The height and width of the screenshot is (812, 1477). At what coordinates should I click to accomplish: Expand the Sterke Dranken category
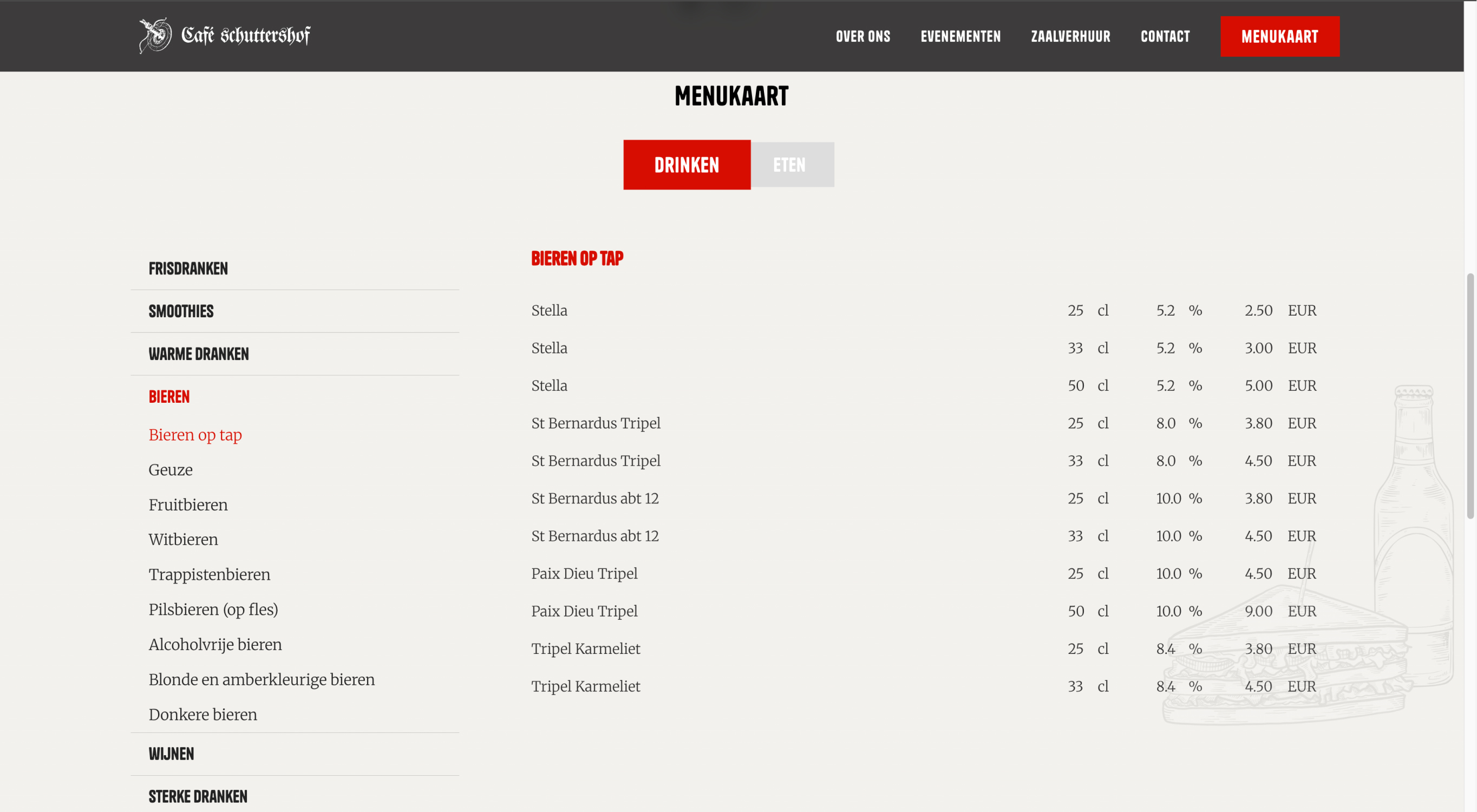(198, 796)
